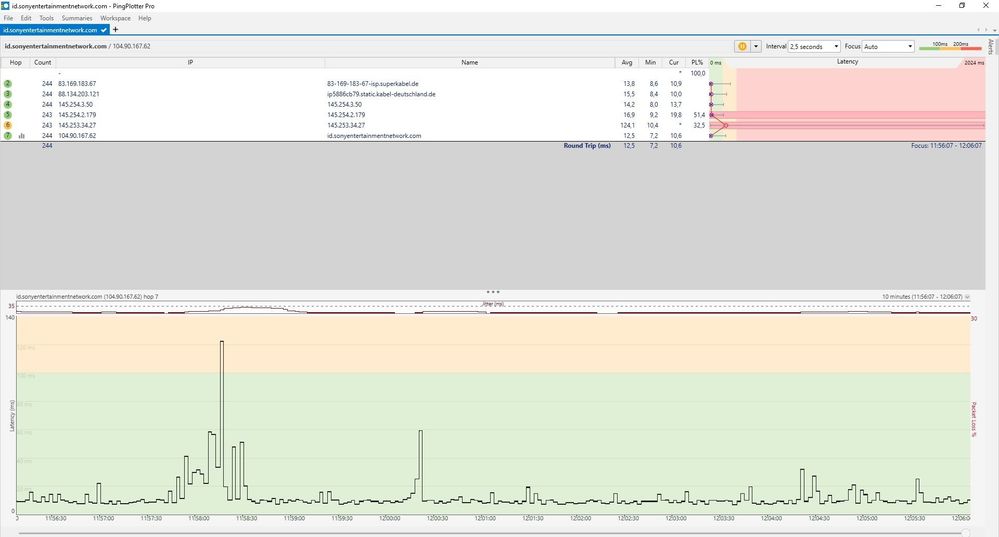Click the PingPlotter app icon in title bar
The height and width of the screenshot is (537, 999).
[6, 5]
